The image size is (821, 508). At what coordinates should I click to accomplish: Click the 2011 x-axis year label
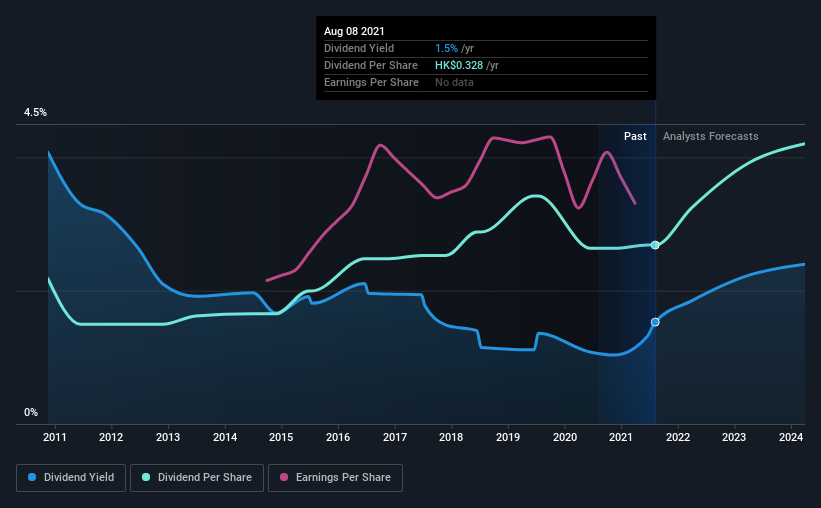[54, 437]
